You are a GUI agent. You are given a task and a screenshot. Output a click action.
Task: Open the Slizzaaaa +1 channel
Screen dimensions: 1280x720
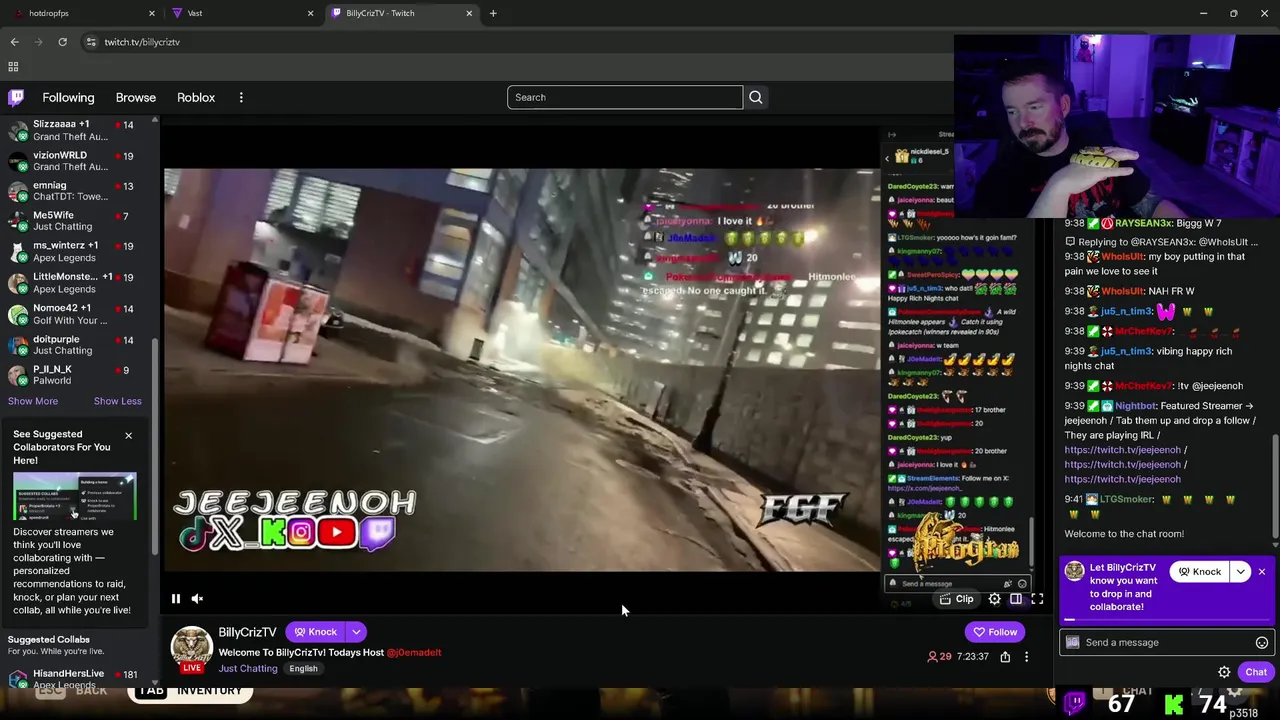coord(76,130)
